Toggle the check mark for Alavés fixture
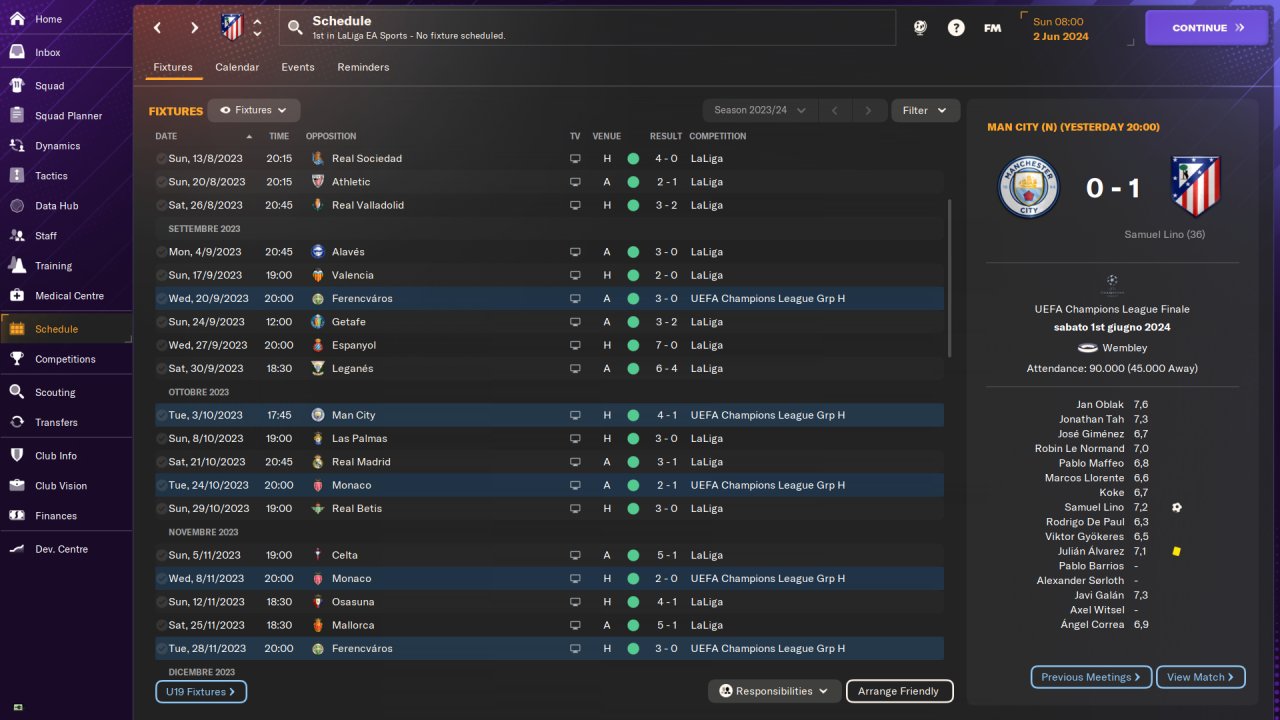 tap(161, 252)
